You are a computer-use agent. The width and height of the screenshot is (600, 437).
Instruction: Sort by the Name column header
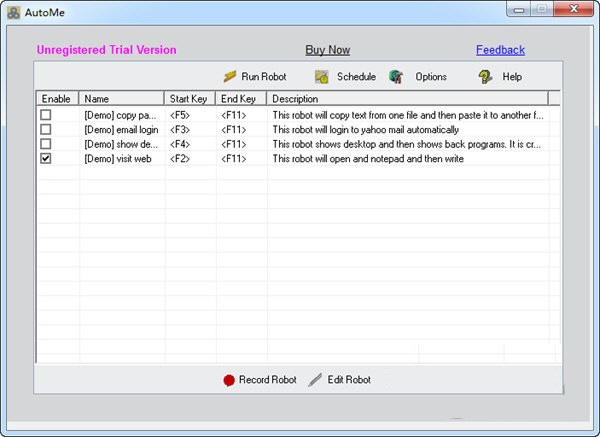click(121, 99)
